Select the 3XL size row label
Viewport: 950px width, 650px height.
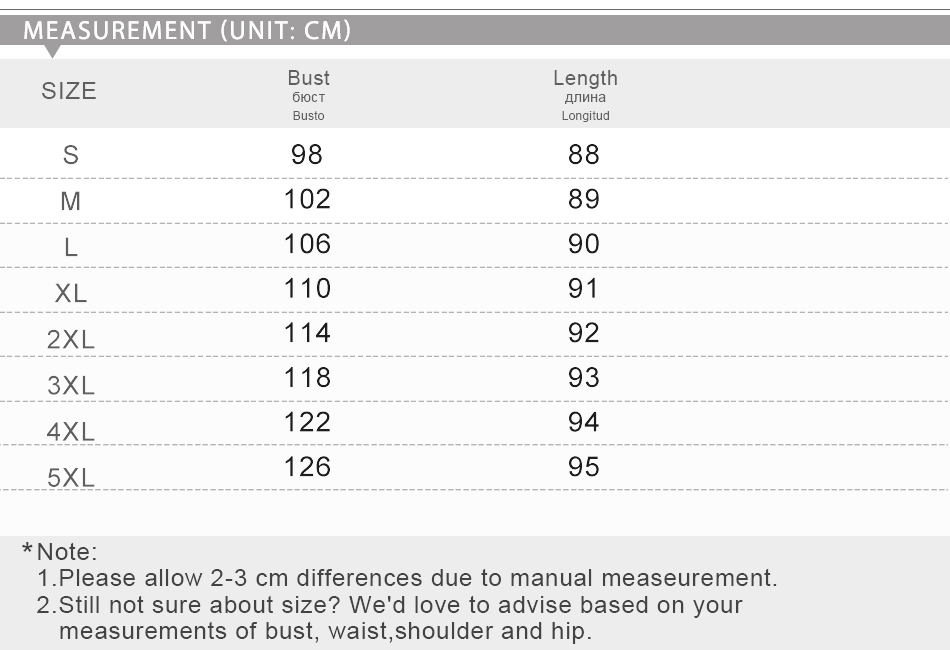(x=71, y=385)
